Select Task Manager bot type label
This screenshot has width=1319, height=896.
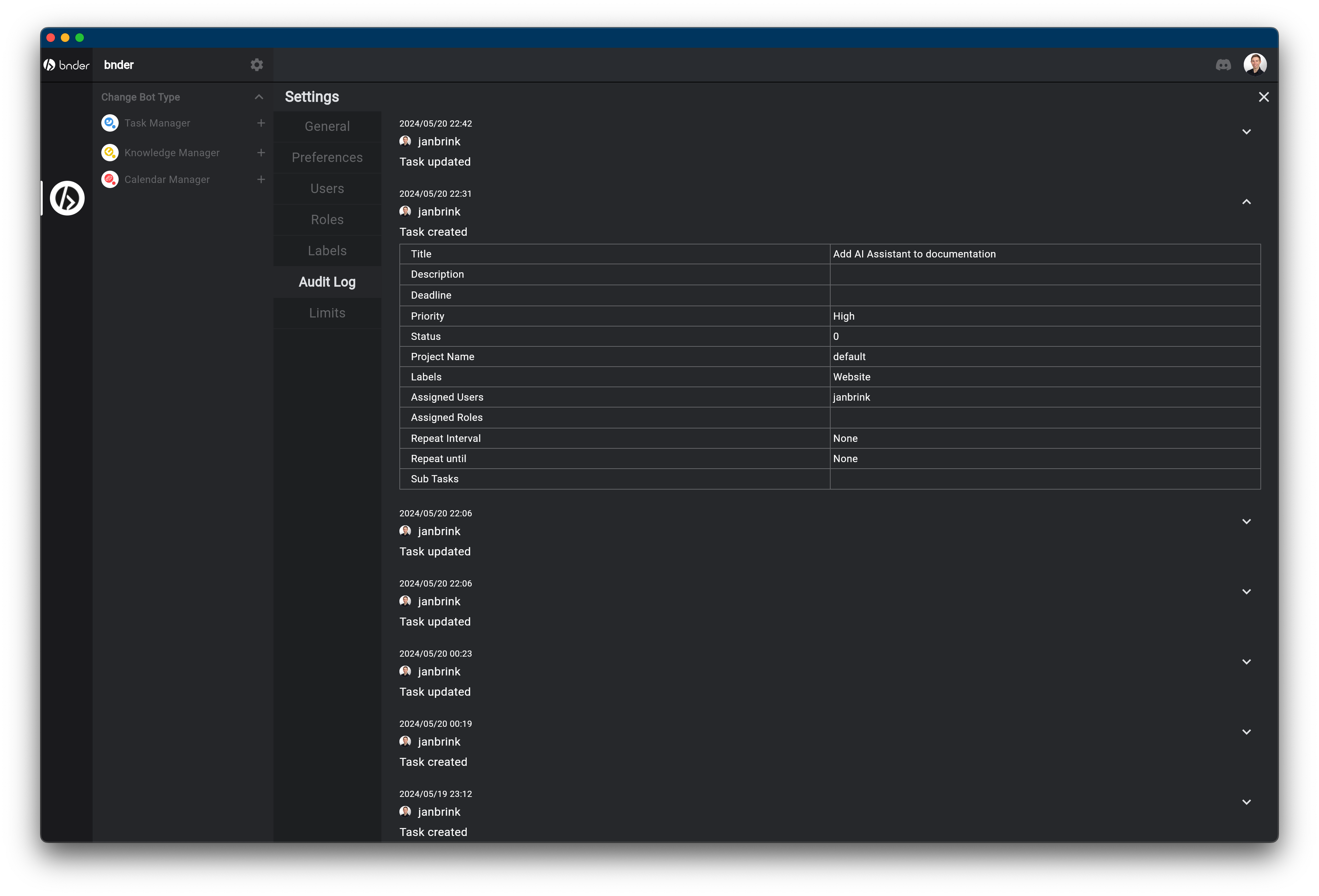(157, 123)
